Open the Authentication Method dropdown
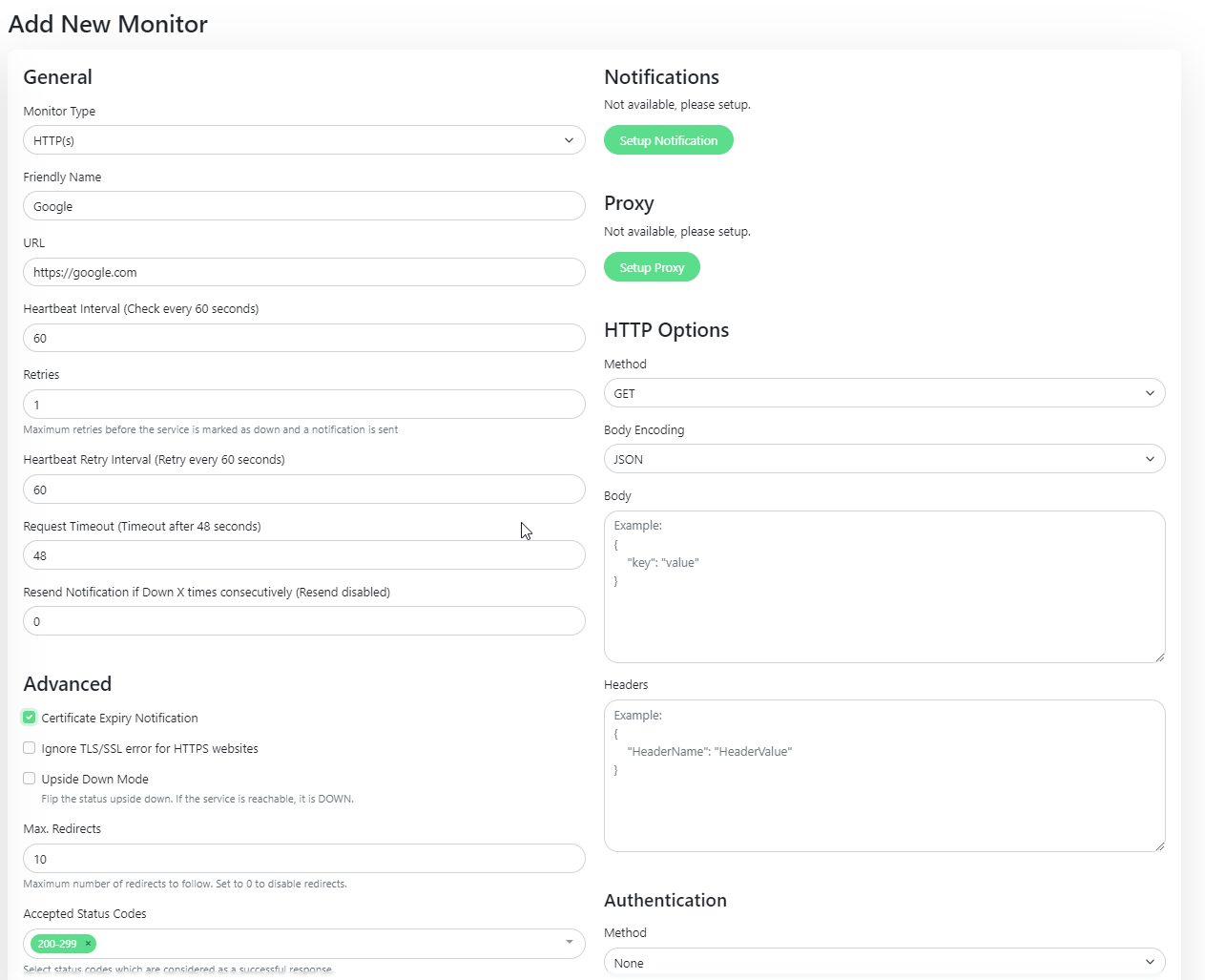 pyautogui.click(x=883, y=962)
